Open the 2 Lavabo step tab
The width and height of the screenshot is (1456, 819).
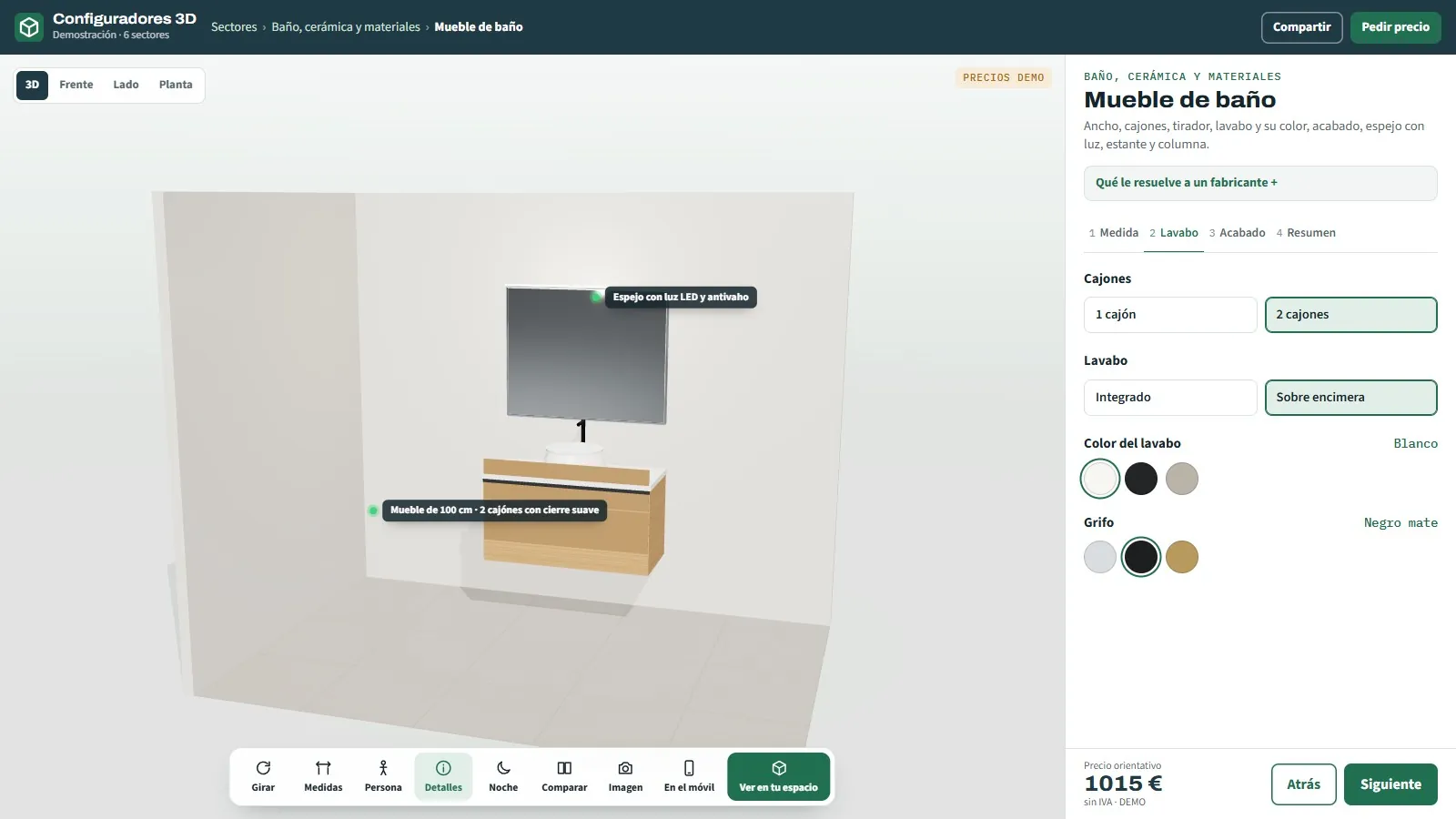tap(1174, 233)
